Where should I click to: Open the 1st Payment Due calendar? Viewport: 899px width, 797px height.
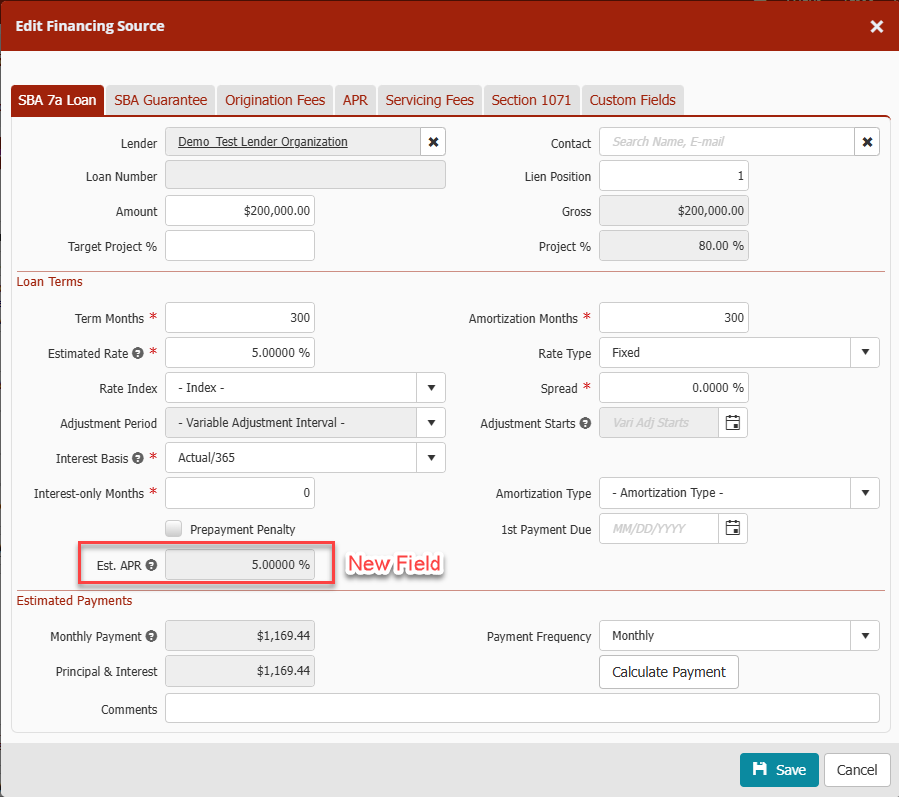click(732, 528)
